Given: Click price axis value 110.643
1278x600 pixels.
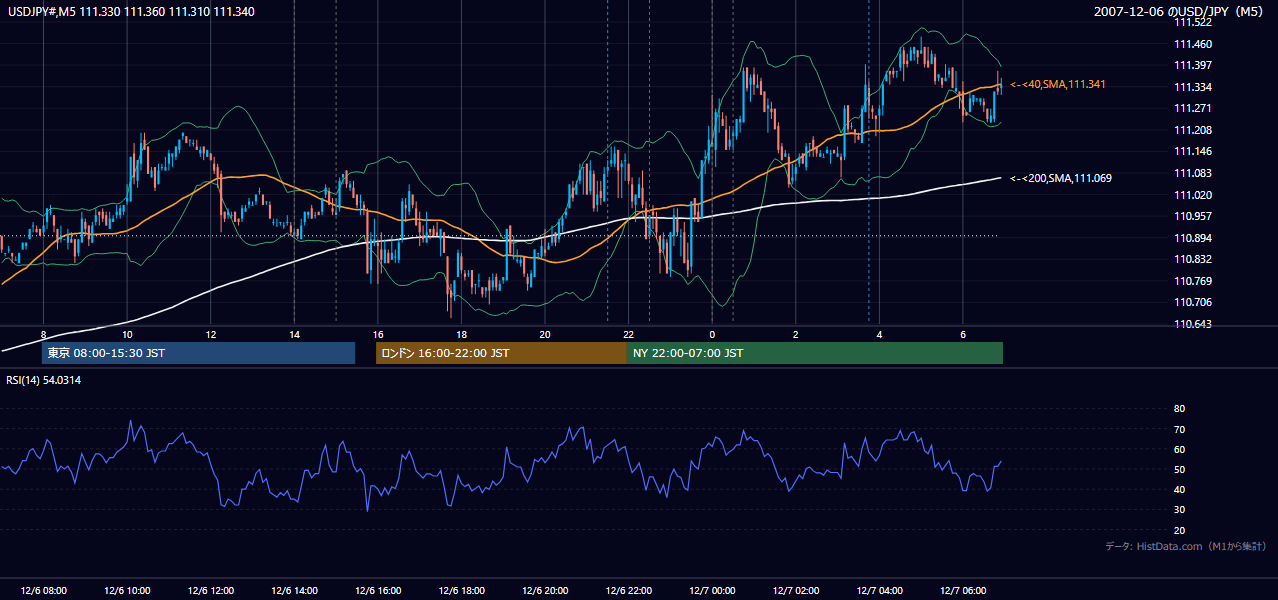Looking at the screenshot, I should (1191, 324).
